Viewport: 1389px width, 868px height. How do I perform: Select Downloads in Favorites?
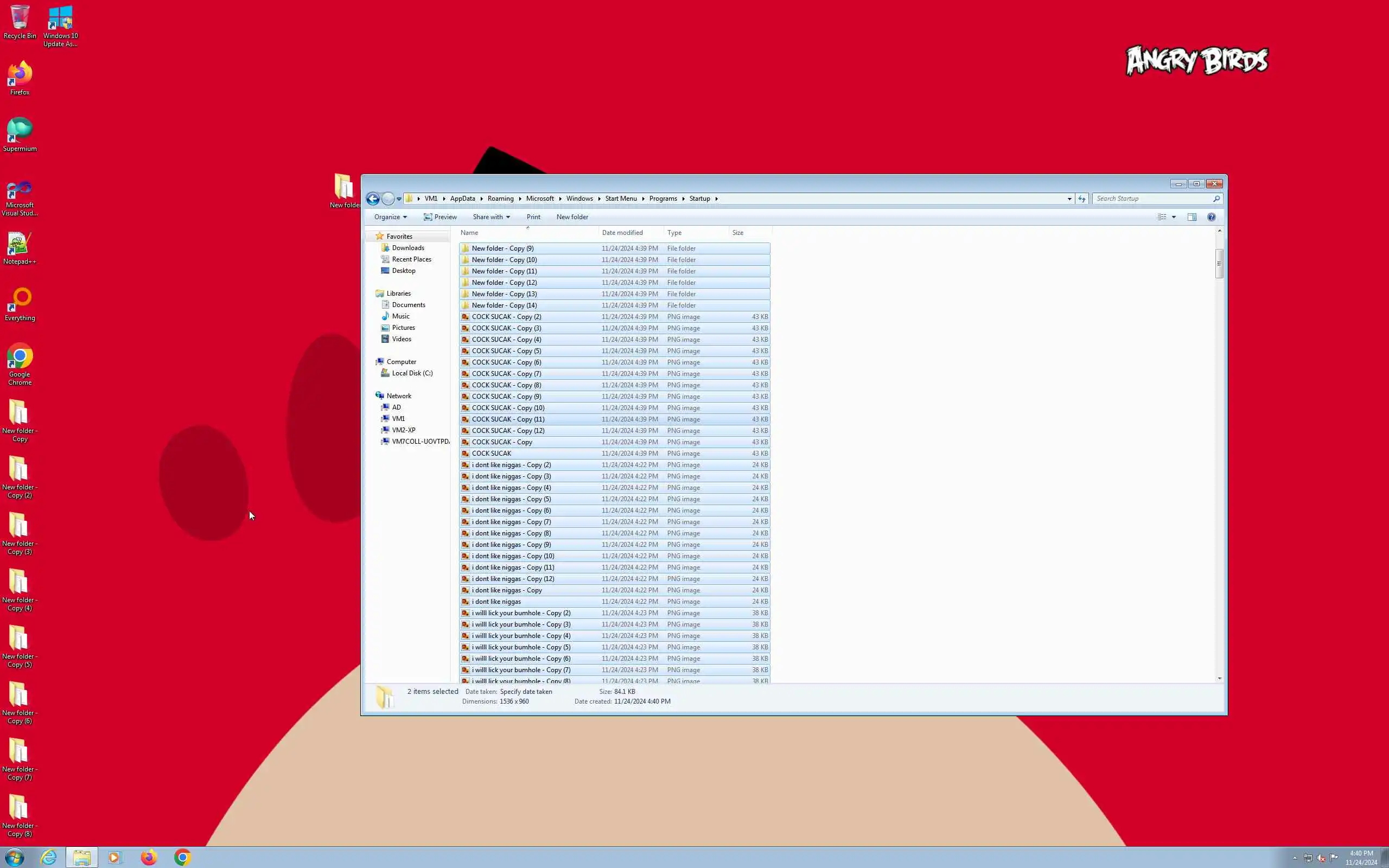(x=407, y=248)
